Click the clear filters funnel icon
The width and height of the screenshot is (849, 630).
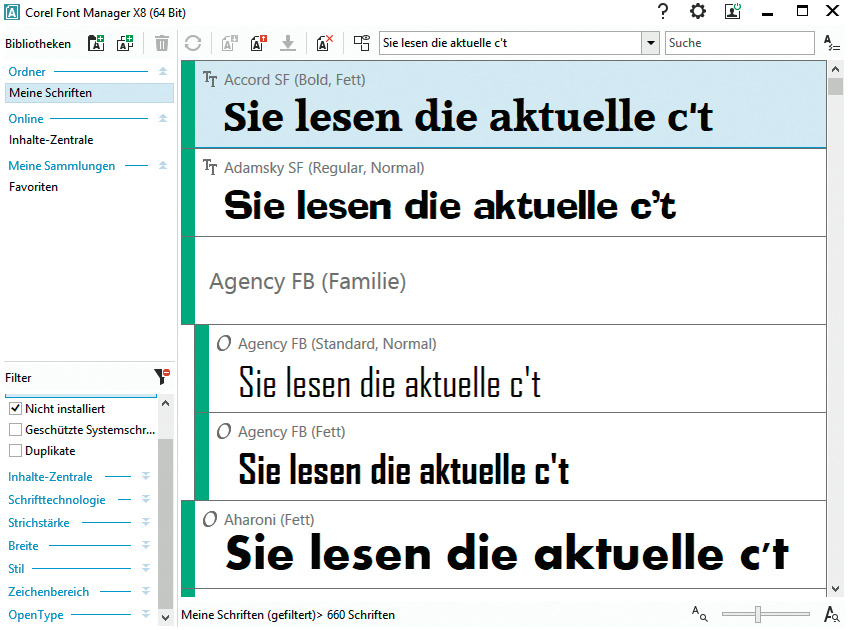point(162,377)
